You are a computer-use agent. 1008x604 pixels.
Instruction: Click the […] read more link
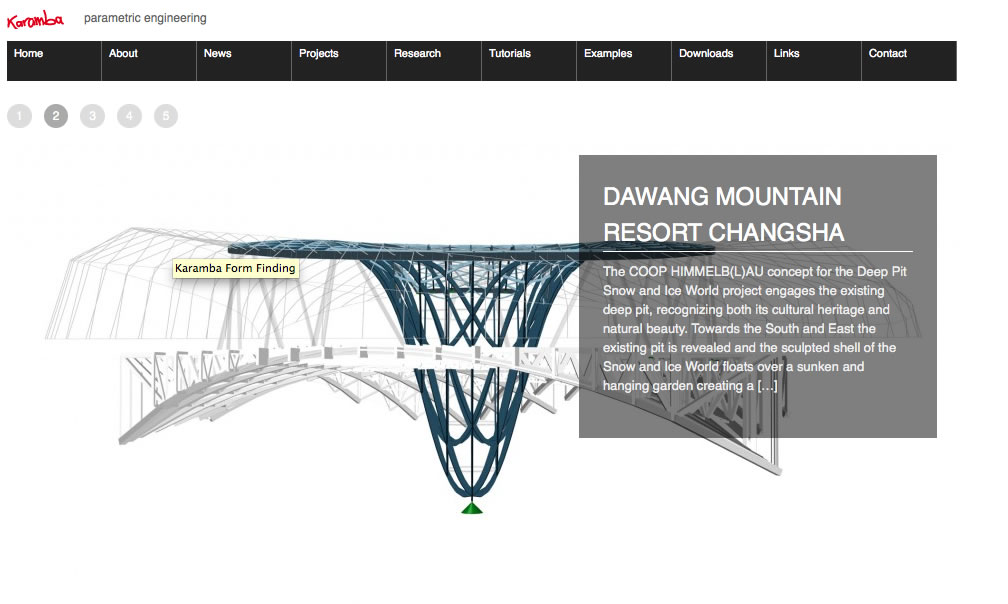click(x=767, y=386)
